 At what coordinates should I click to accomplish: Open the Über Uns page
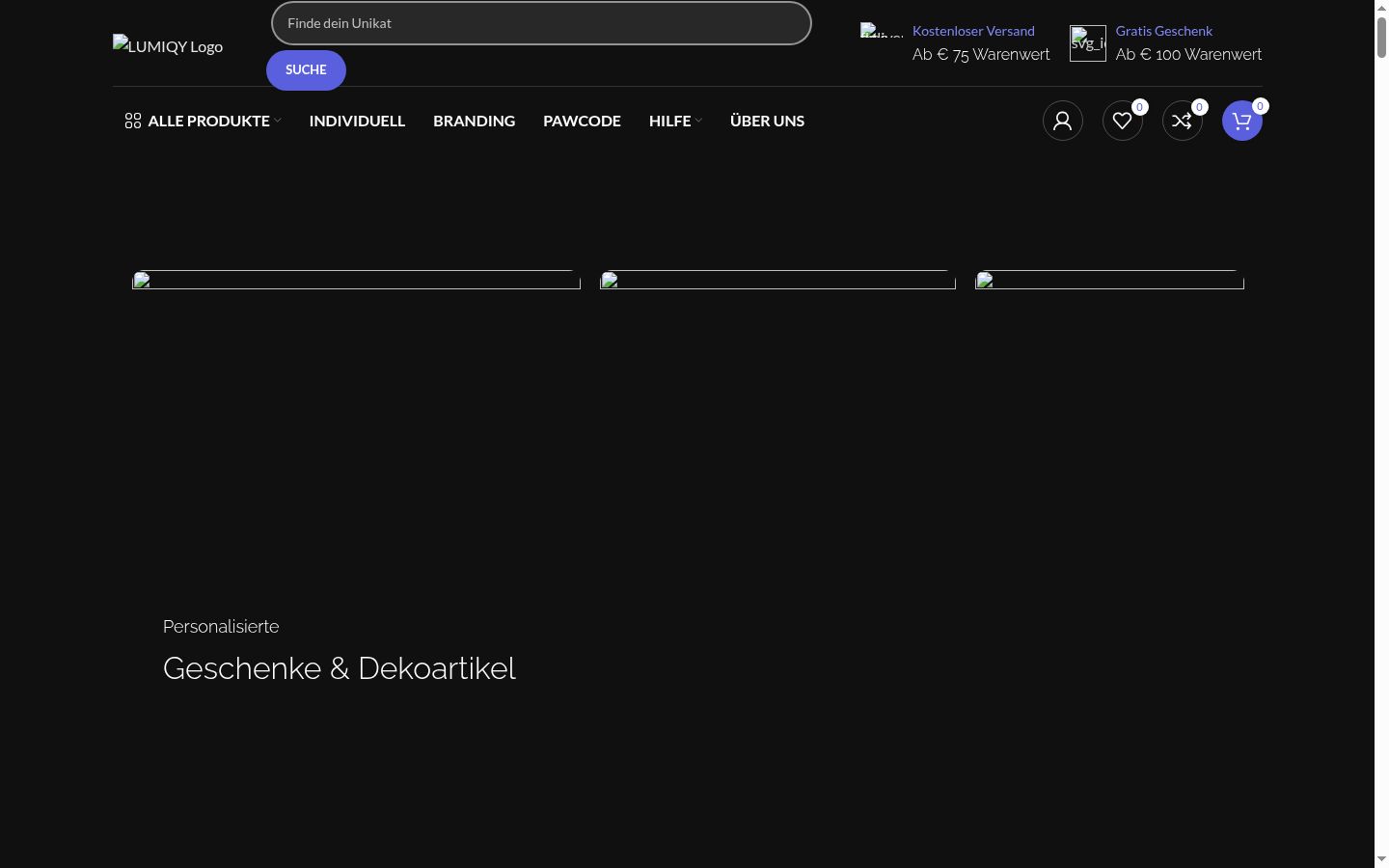pos(767,121)
